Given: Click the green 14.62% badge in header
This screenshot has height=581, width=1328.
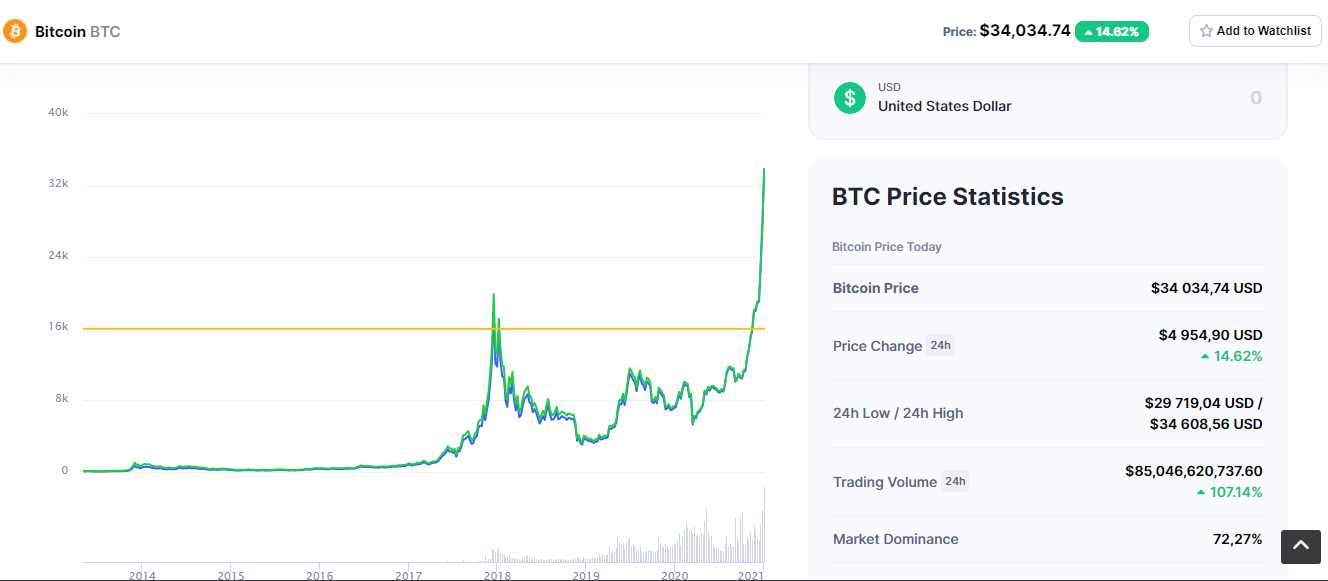Looking at the screenshot, I should (1112, 31).
